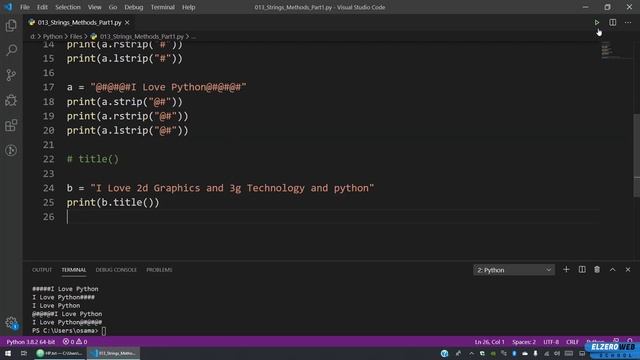Close the terminal panel
The width and height of the screenshot is (640, 360).
[628, 269]
